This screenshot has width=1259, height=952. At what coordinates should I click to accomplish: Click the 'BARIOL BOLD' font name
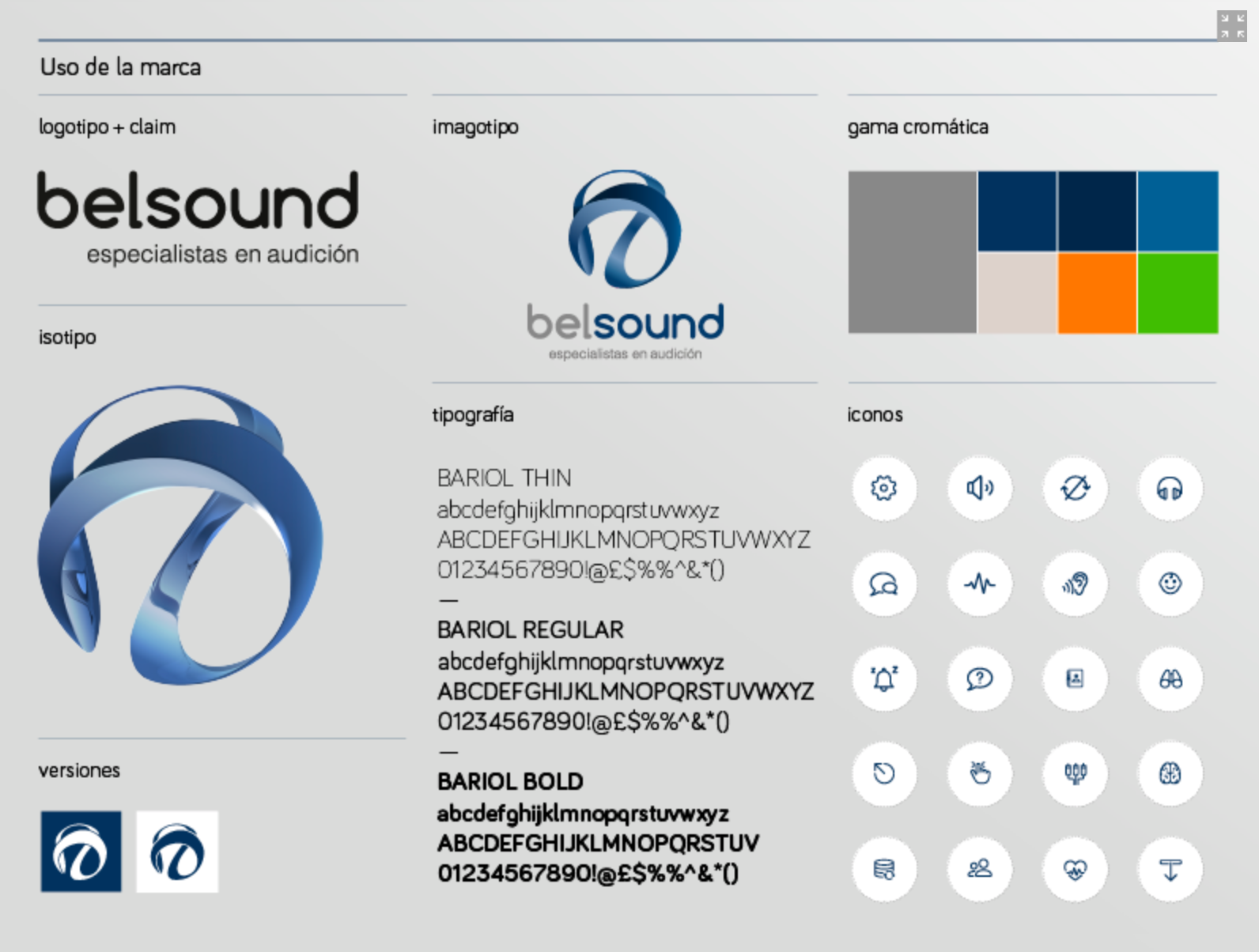[510, 781]
